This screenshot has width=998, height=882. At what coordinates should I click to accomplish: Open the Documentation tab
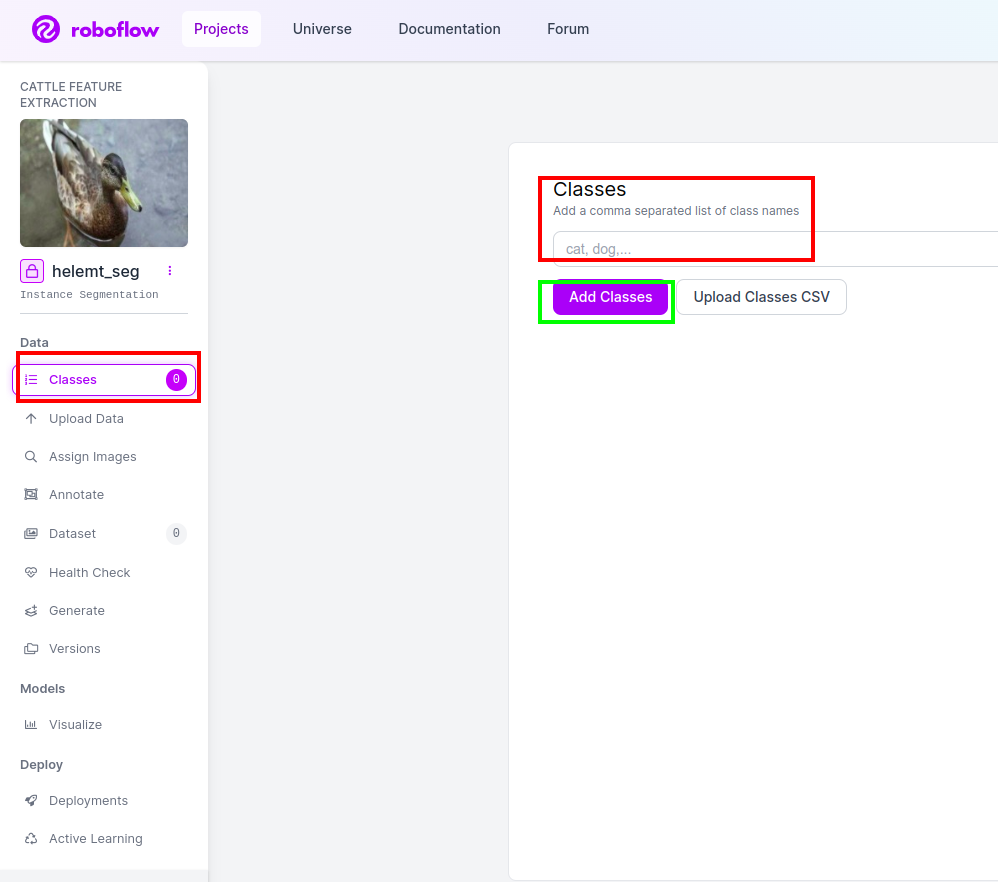click(x=449, y=29)
